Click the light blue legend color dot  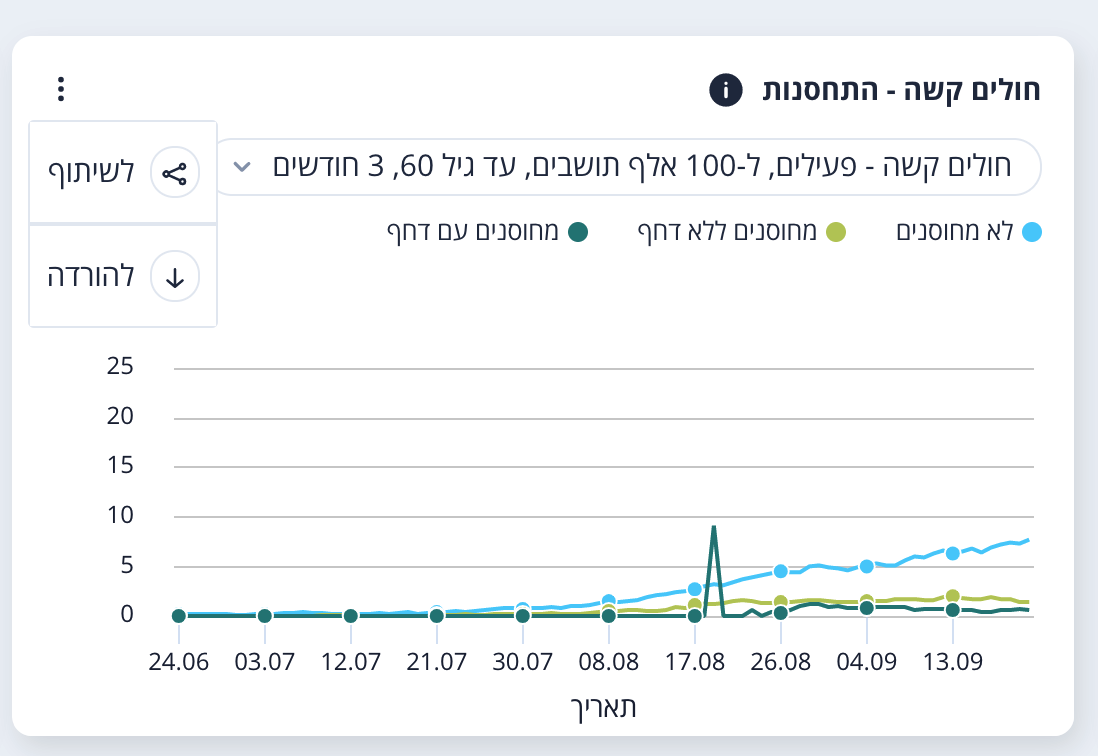(1033, 232)
